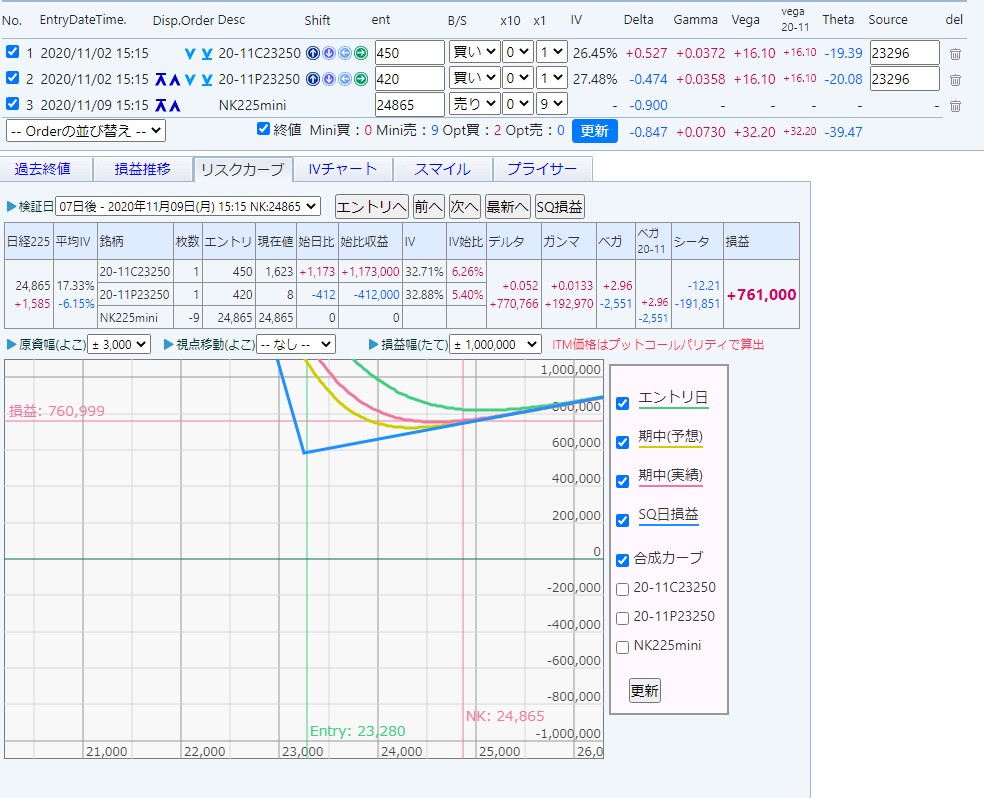The height and width of the screenshot is (798, 984).
Task: Move row 2 order to the bottom
Action: click(207, 80)
